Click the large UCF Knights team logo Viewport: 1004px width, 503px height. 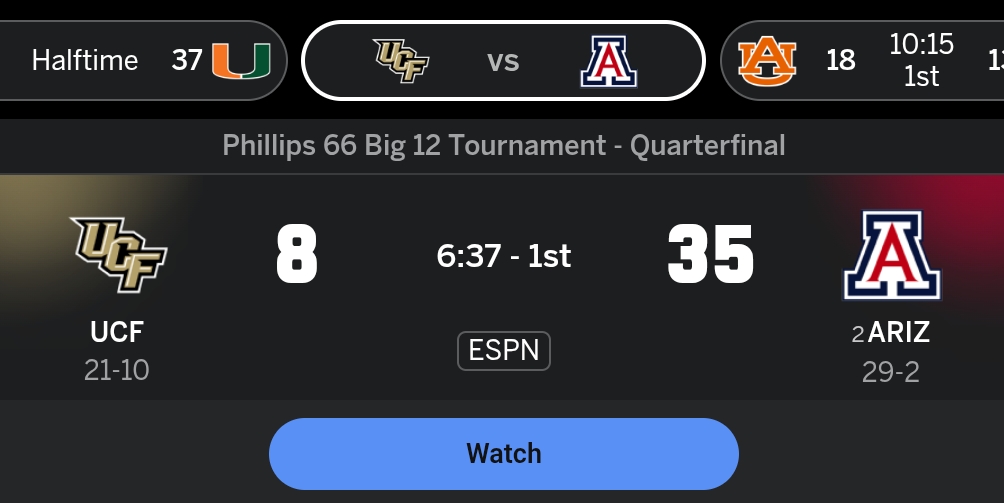[118, 255]
